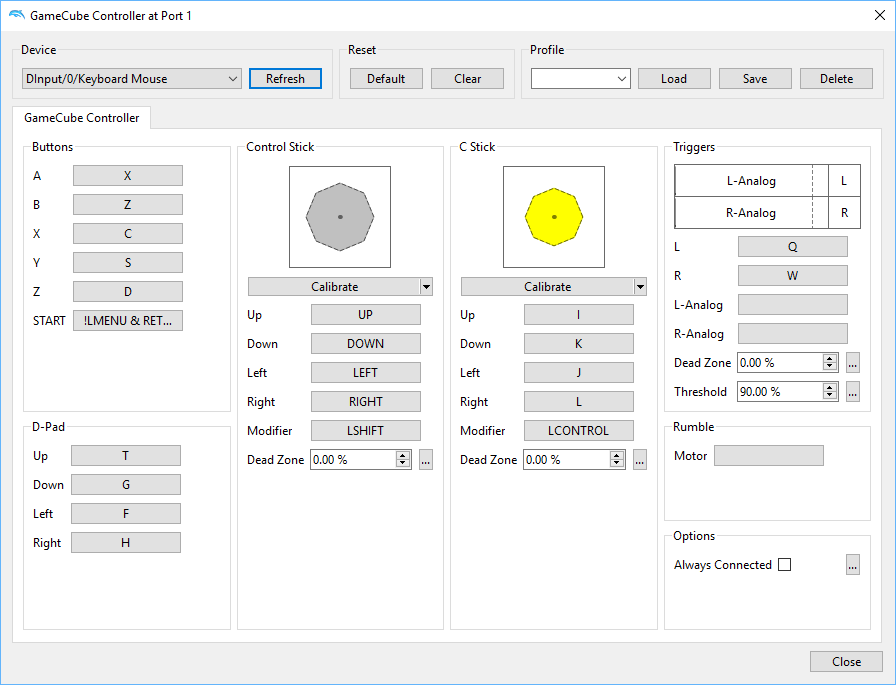The height and width of the screenshot is (685, 896).
Task: Remap the B button binding
Action: pos(128,205)
